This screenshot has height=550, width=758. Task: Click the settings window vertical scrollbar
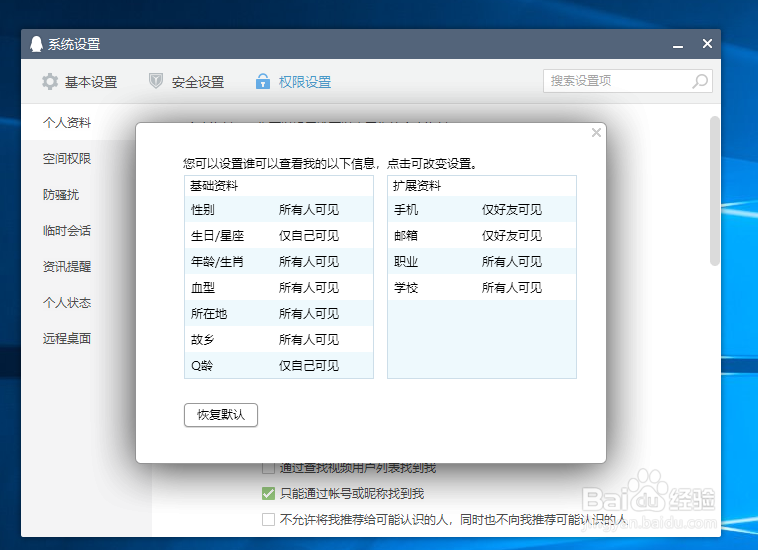pos(714,191)
